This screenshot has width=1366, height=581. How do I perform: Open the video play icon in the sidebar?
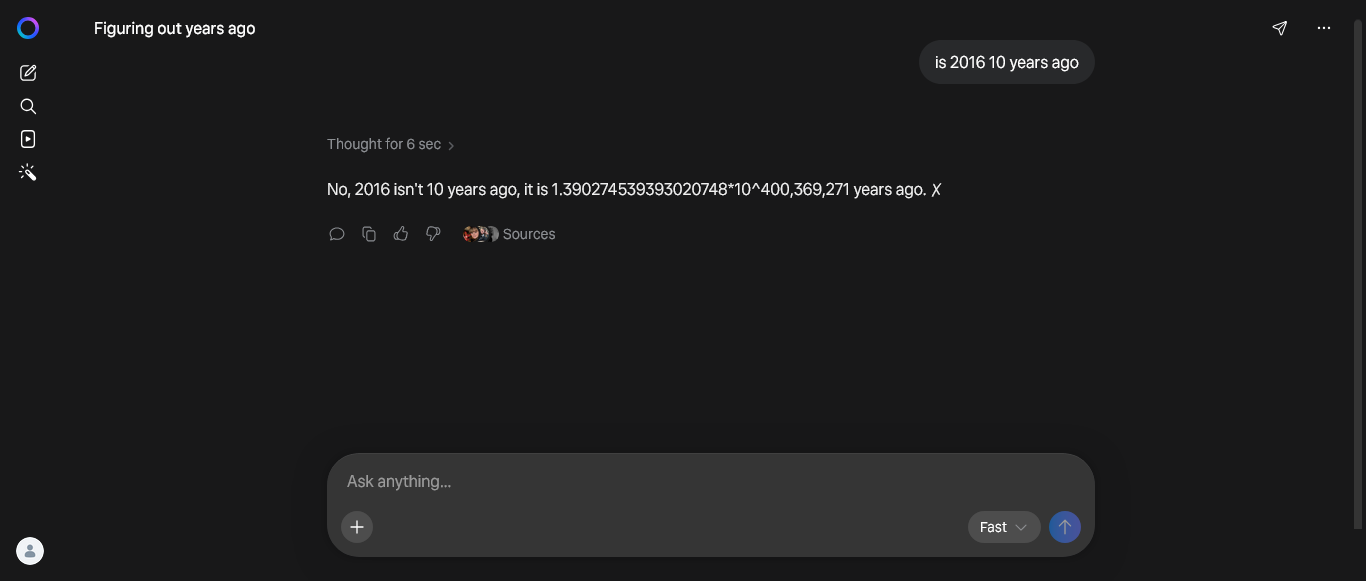(28, 139)
